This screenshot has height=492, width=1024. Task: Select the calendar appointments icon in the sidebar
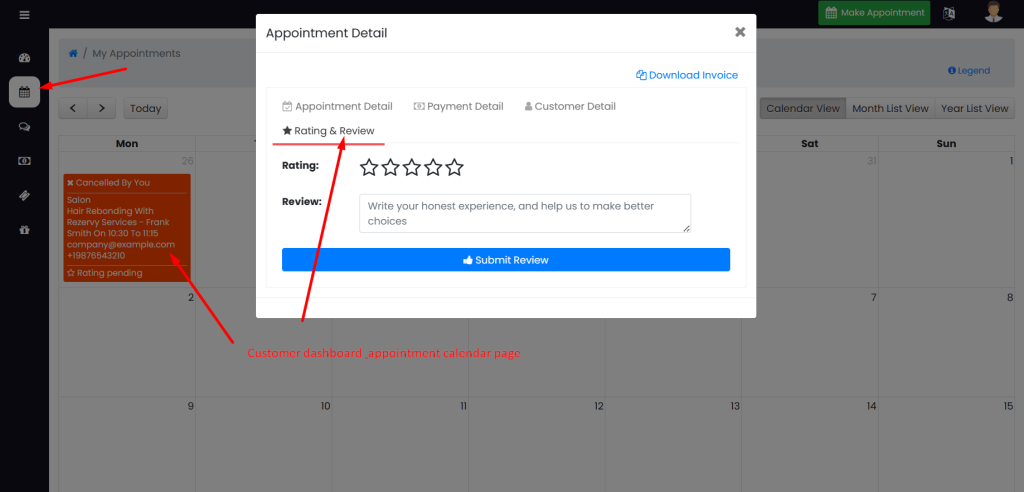tap(25, 92)
